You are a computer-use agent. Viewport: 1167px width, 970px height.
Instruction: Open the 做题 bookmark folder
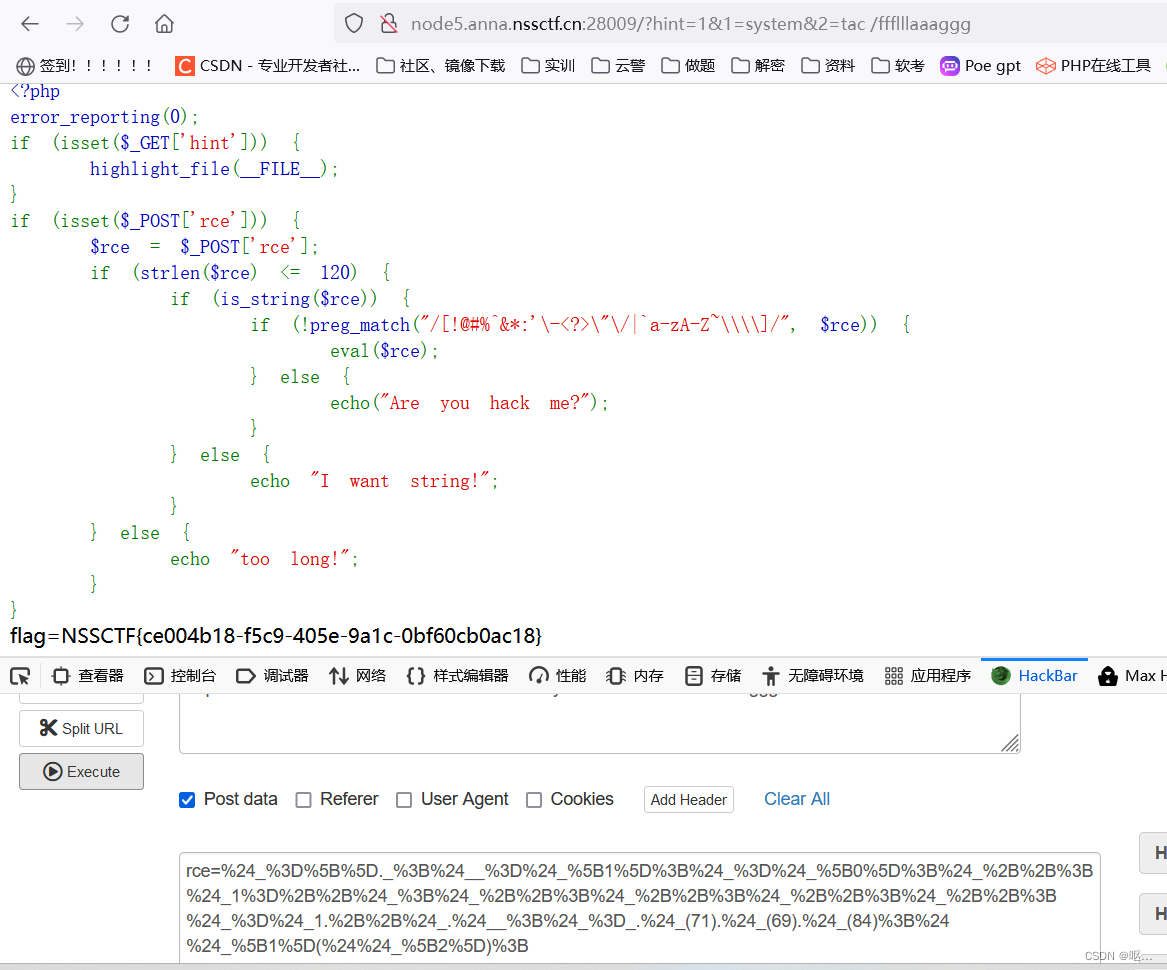pyautogui.click(x=688, y=66)
